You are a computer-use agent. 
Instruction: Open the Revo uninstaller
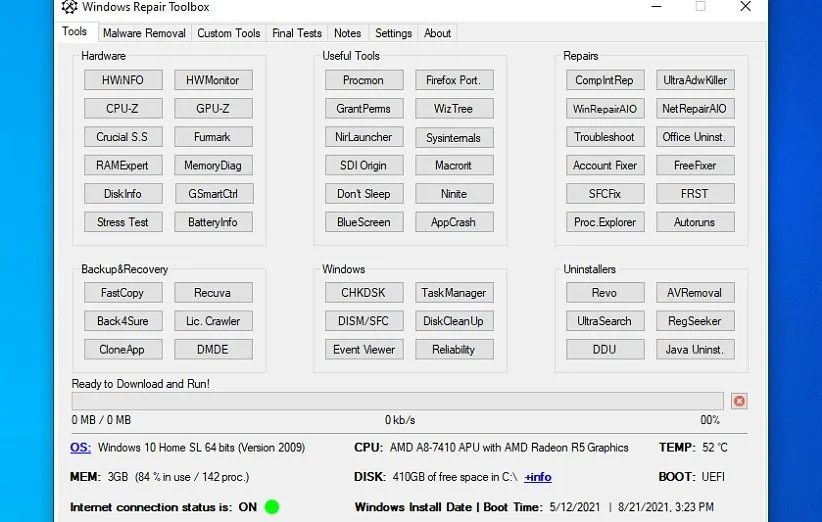[604, 293]
